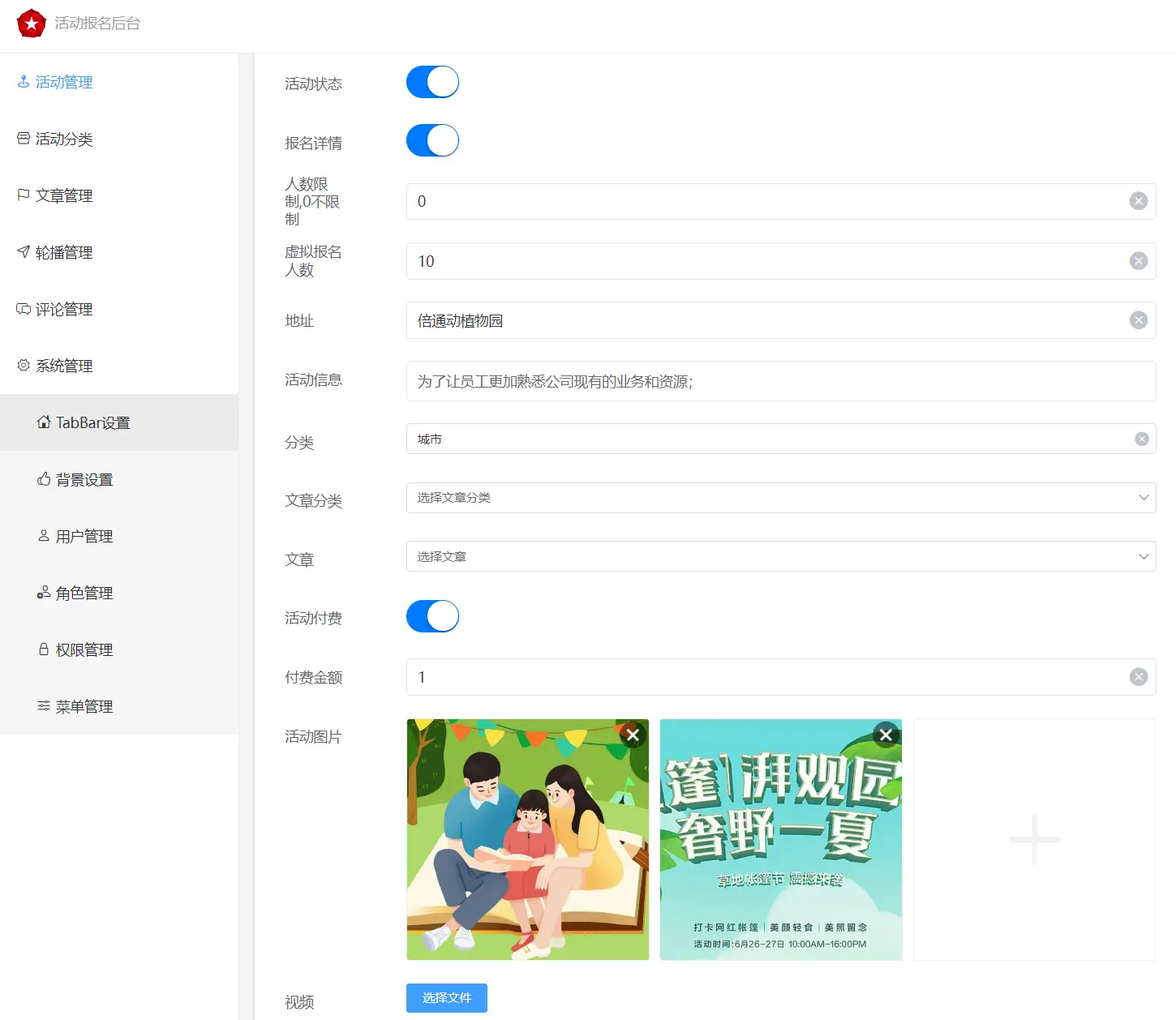Clear the 付费金额 value with clear icon
This screenshot has height=1020, width=1176.
pos(1139,677)
